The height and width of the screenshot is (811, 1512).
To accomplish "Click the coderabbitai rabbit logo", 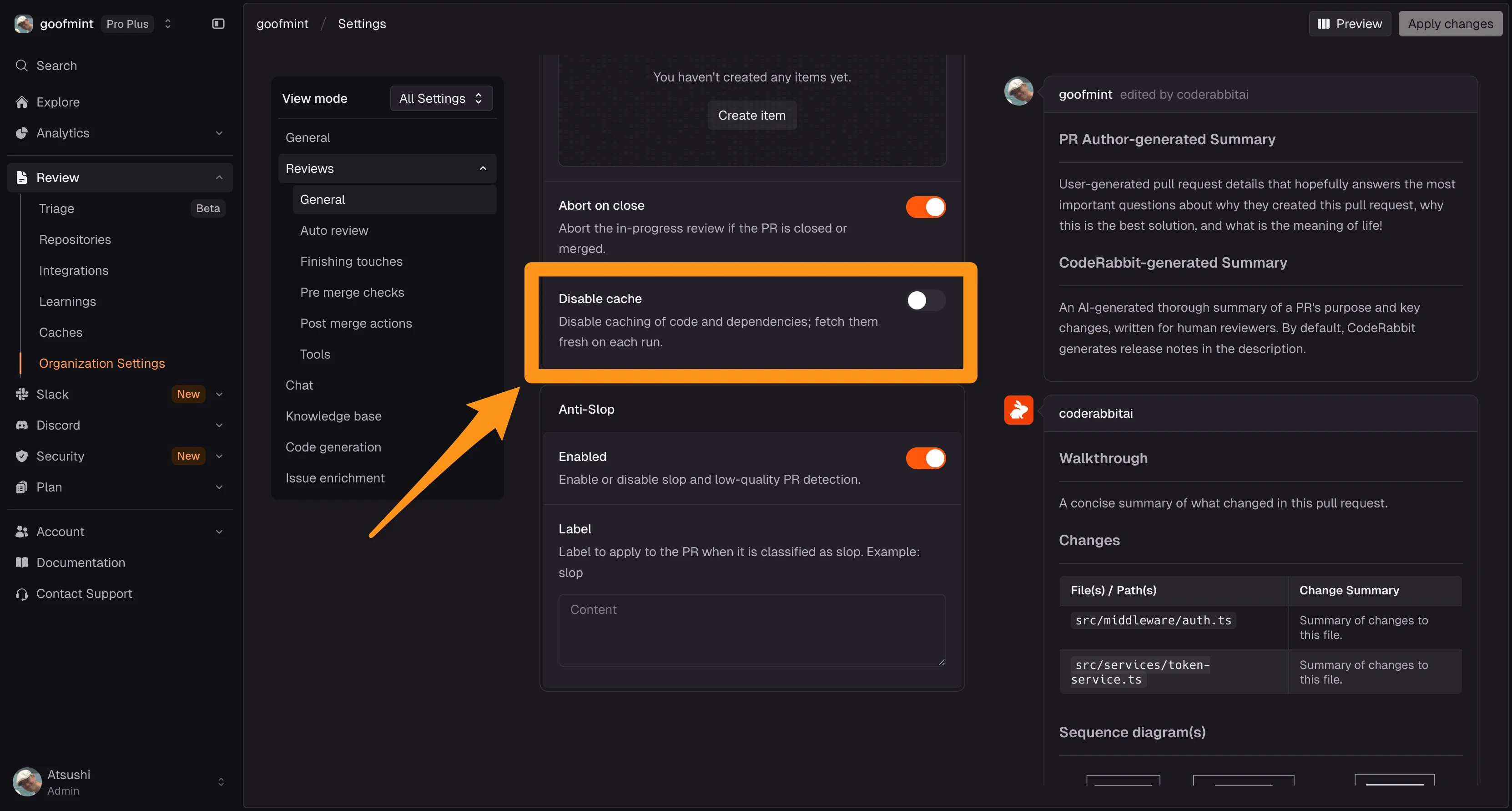I will coord(1018,410).
